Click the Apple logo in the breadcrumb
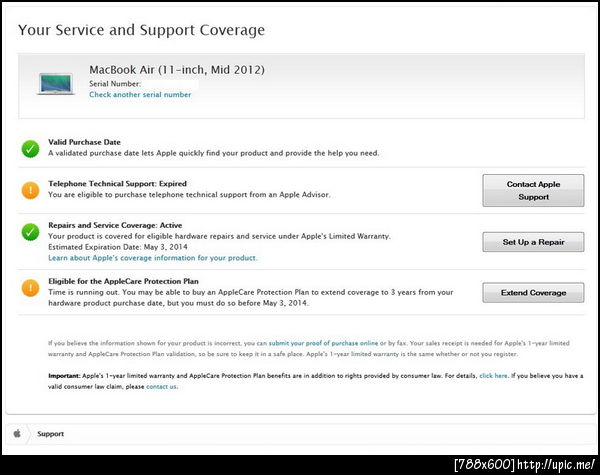The image size is (600, 475). 17,434
